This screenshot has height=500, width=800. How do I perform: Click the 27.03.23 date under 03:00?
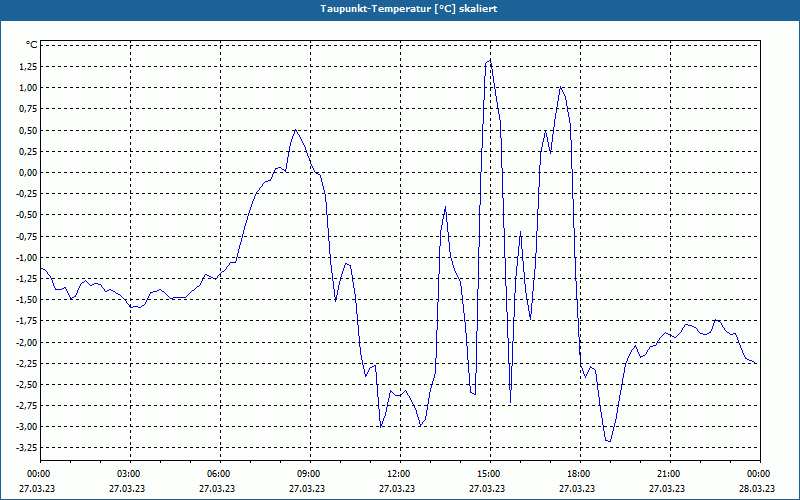(127, 489)
